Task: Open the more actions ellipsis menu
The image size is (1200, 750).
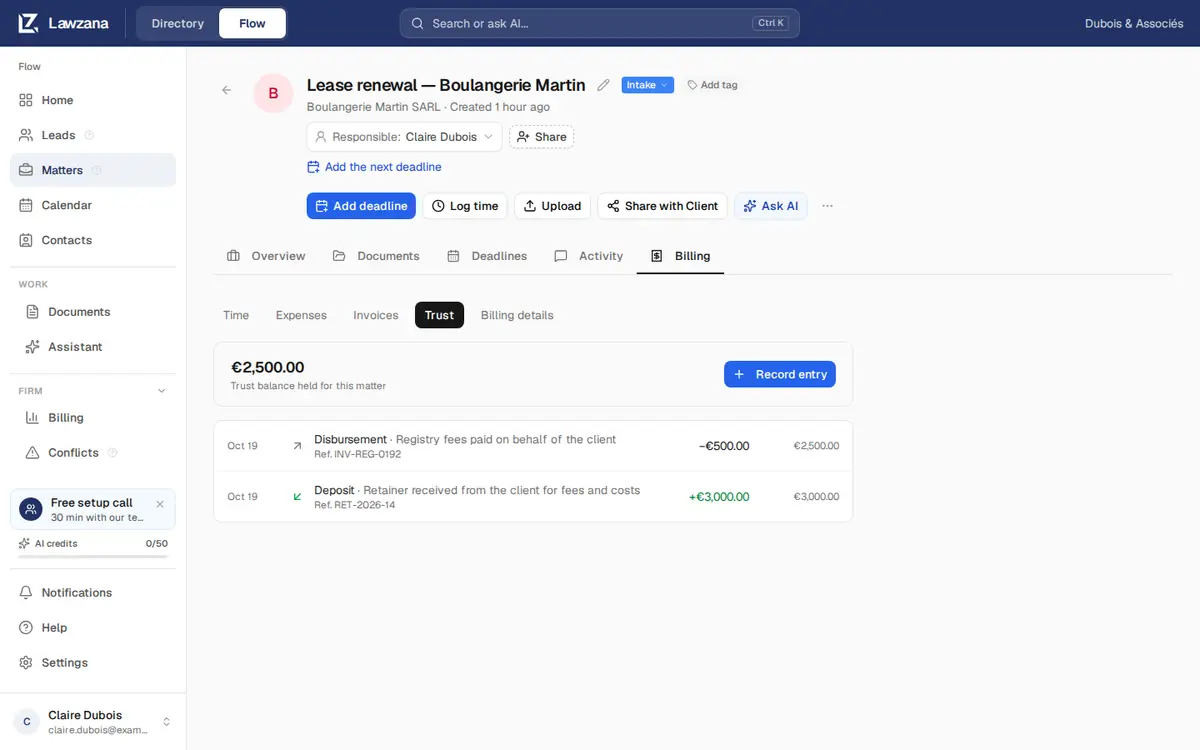Action: pos(827,206)
